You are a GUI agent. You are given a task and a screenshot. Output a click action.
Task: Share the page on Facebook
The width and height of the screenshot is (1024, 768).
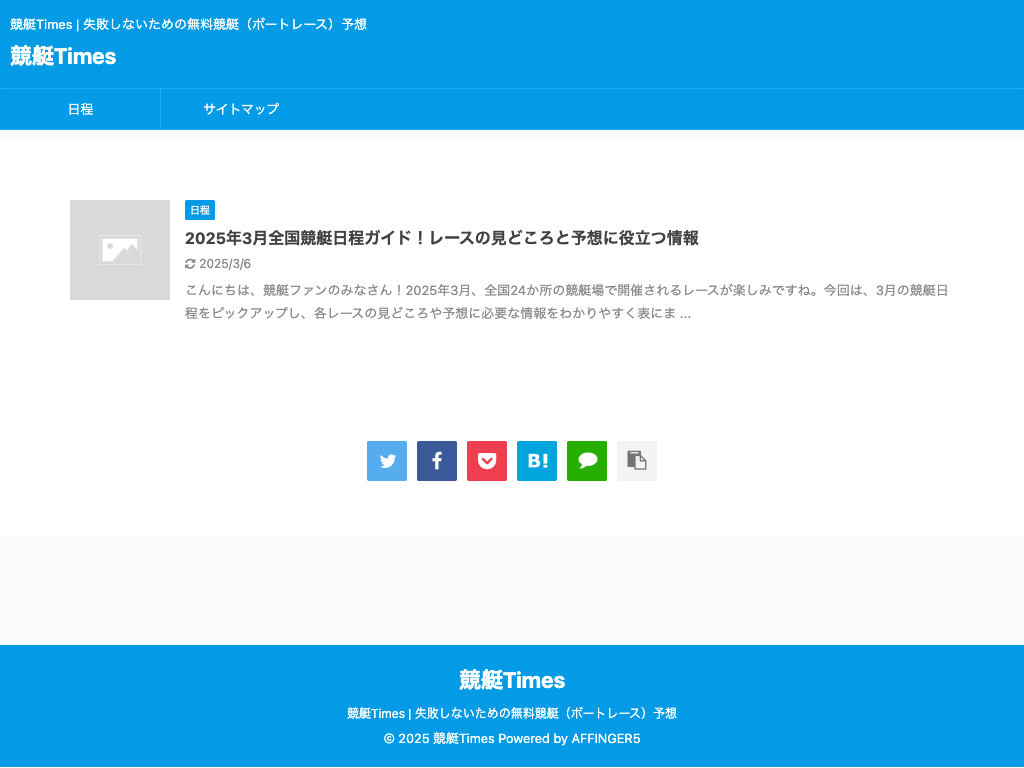(x=437, y=461)
